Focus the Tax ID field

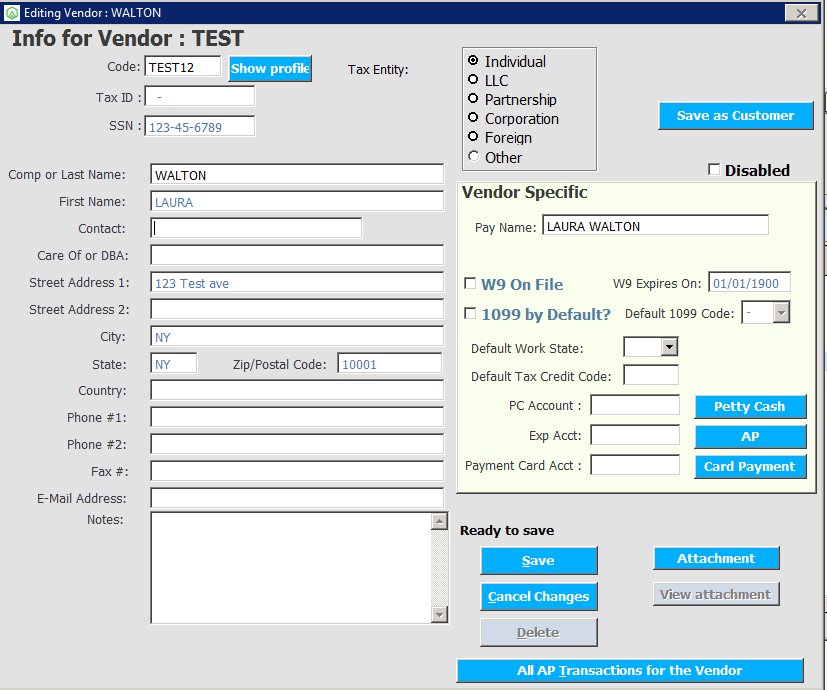click(x=200, y=97)
